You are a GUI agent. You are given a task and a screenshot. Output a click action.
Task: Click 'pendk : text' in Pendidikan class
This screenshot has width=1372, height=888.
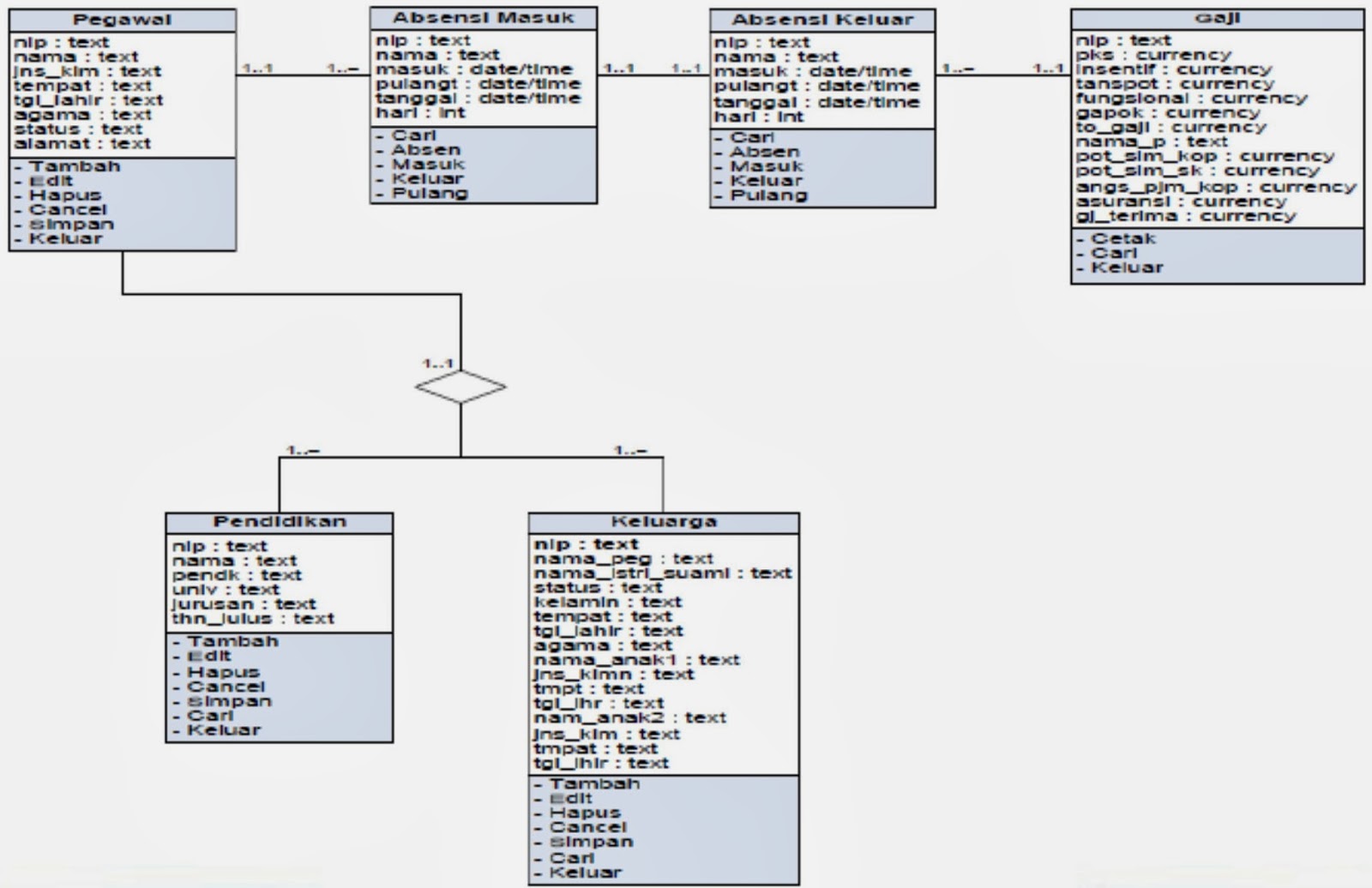coord(236,575)
